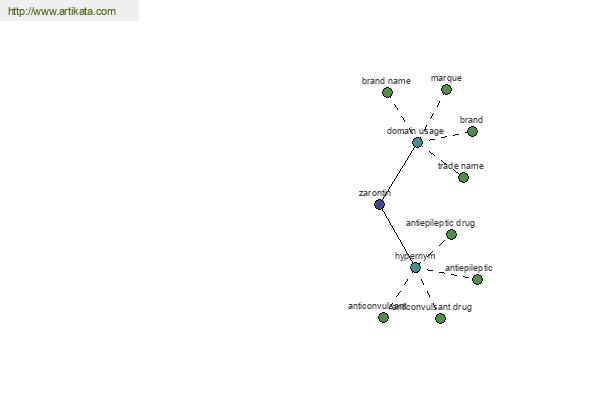Click the antiepileptic drug node circle

(452, 234)
